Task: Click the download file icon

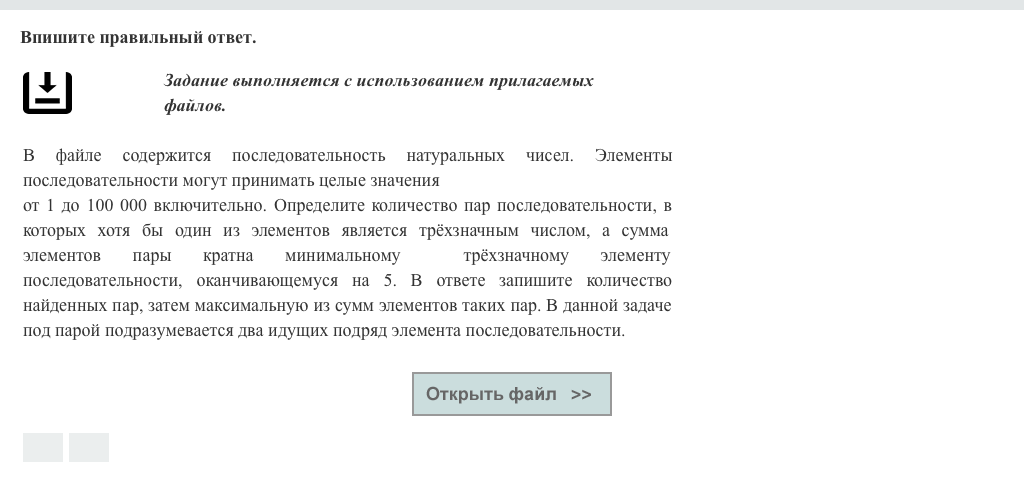Action: (47, 93)
